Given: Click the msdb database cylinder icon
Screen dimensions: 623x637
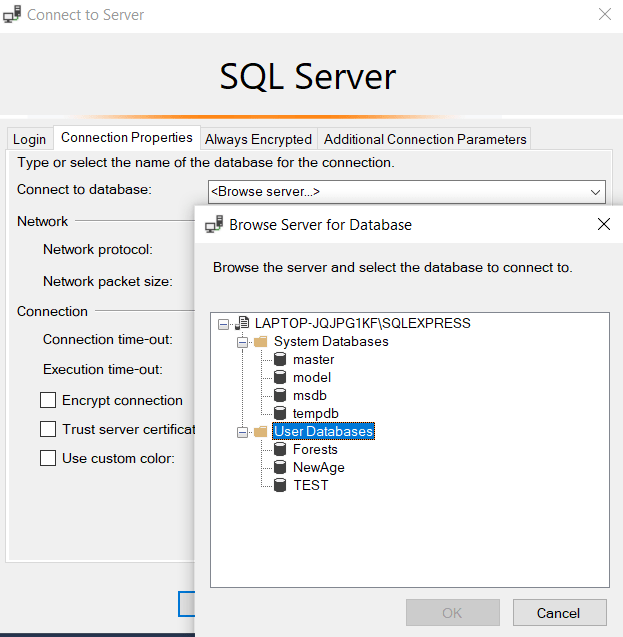Looking at the screenshot, I should (280, 396).
